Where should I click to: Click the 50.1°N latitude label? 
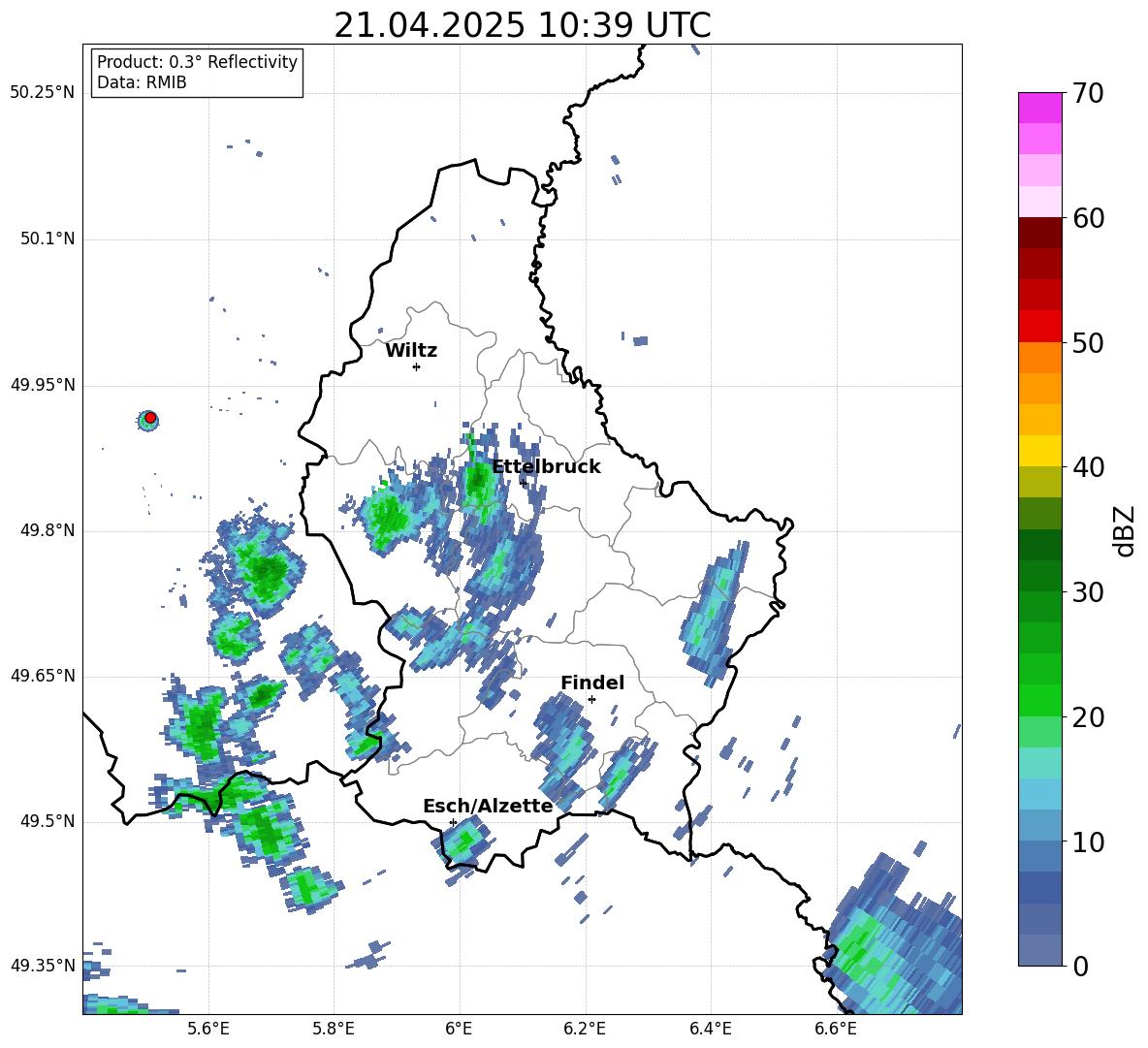pyautogui.click(x=47, y=238)
